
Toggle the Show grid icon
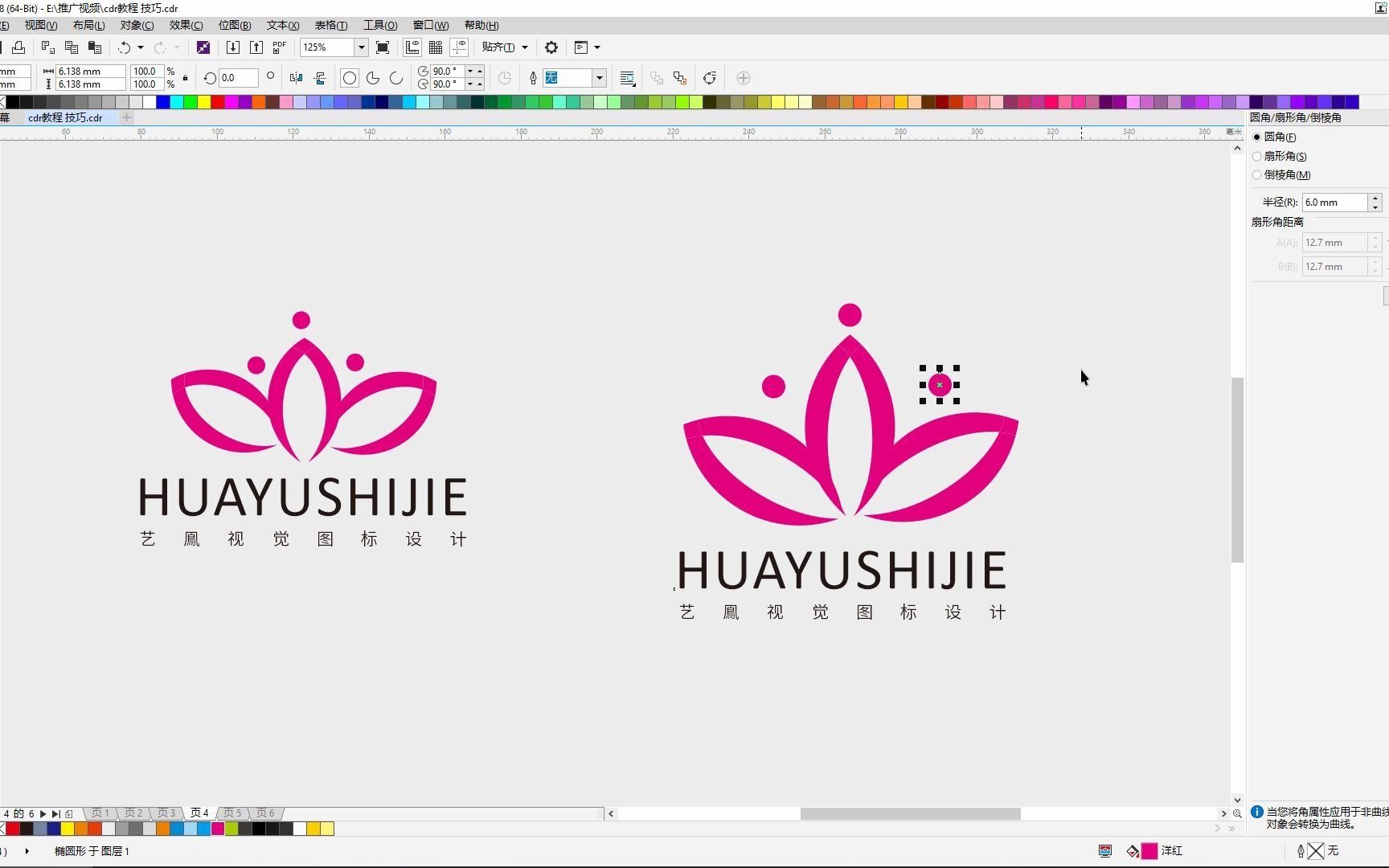(x=436, y=47)
